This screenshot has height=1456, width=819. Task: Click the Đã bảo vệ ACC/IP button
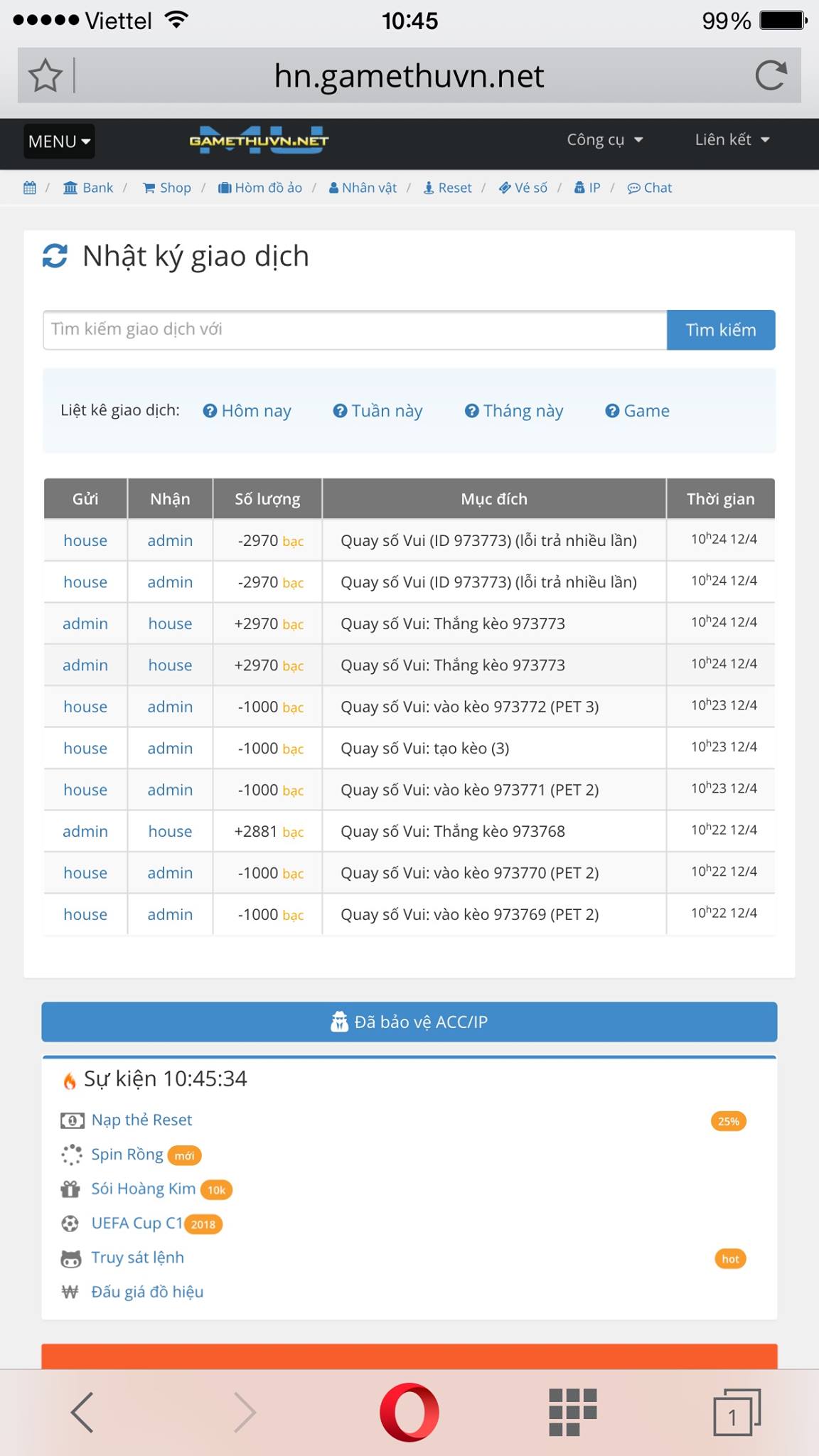click(x=409, y=1022)
